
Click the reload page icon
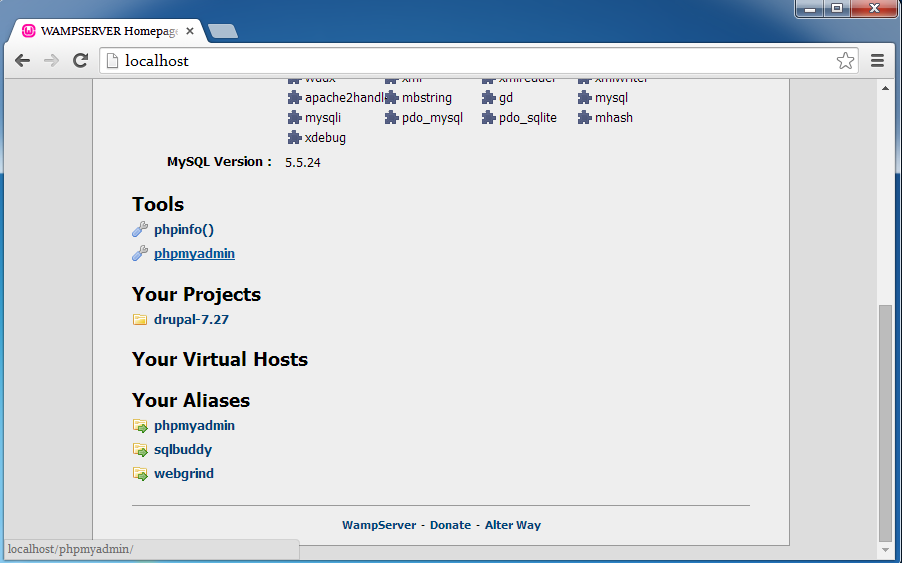tap(80, 61)
